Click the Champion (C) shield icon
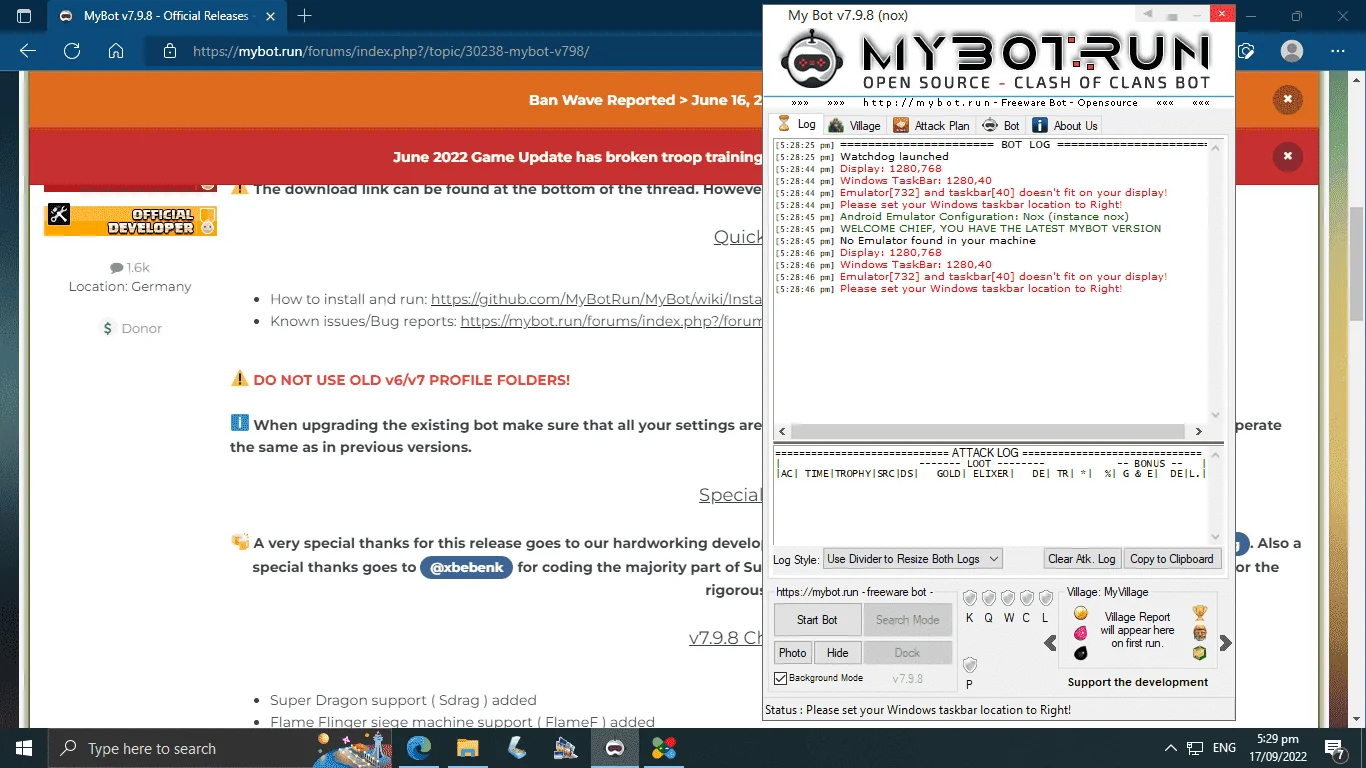Viewport: 1366px width, 768px height. (1027, 598)
